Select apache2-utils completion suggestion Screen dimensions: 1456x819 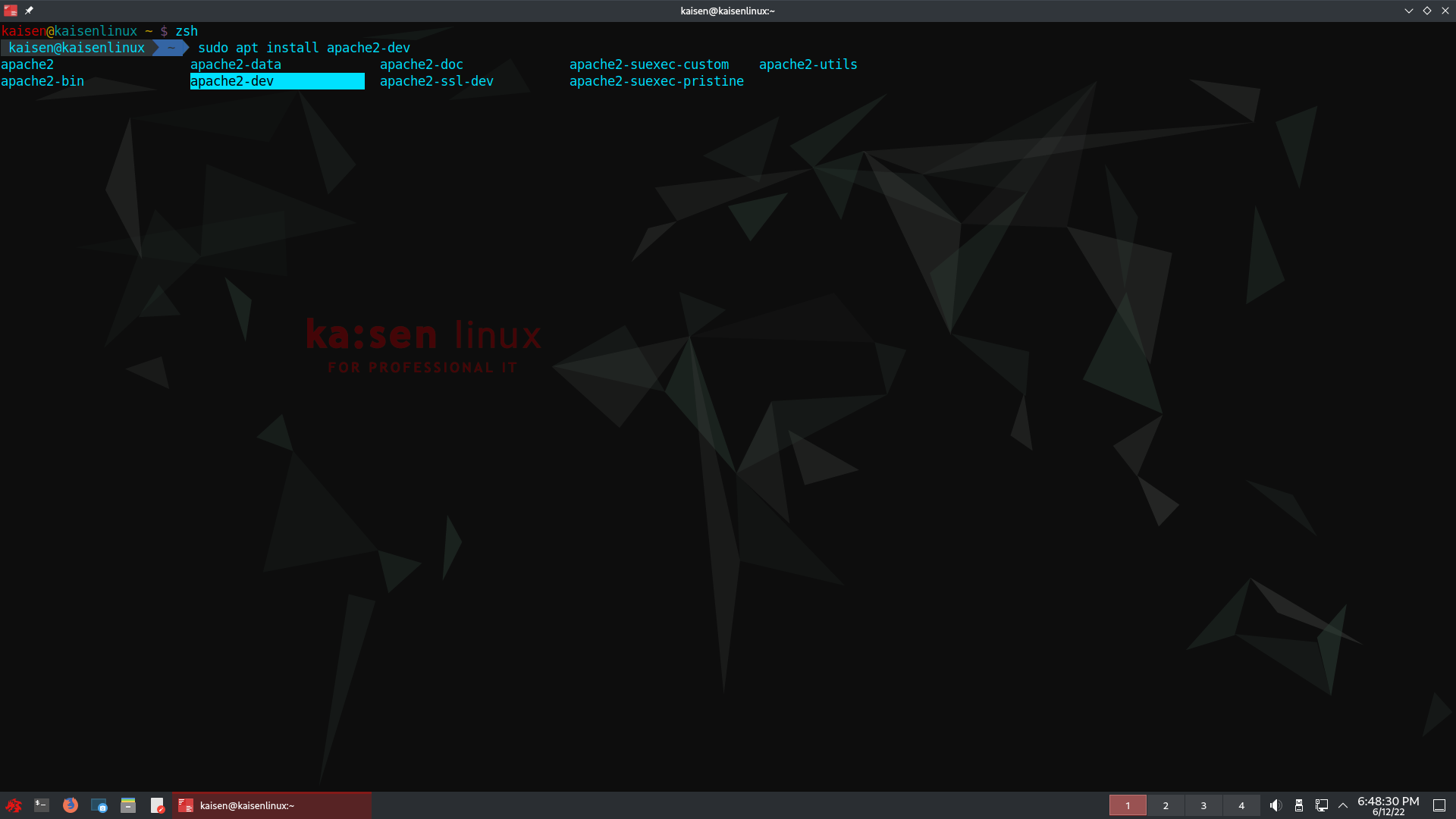pyautogui.click(x=808, y=64)
